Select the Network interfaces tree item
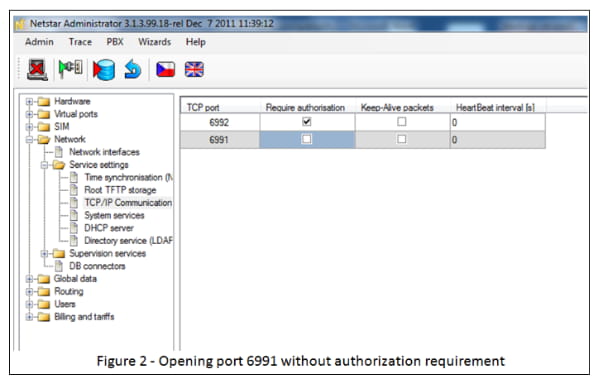 point(104,152)
